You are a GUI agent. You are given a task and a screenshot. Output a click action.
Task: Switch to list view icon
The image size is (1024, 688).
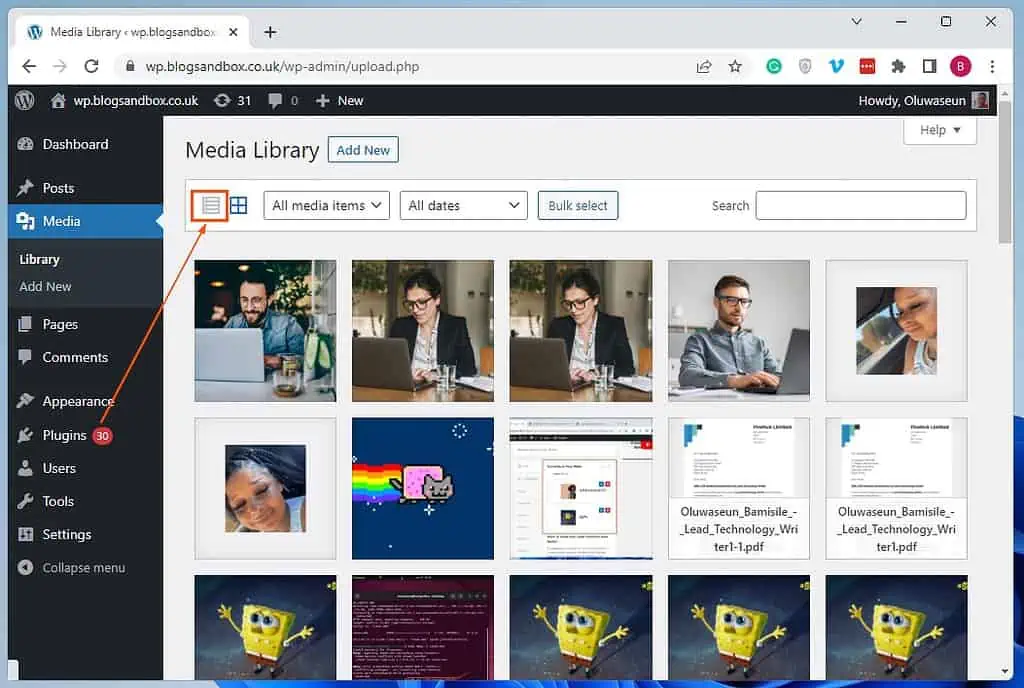[210, 206]
